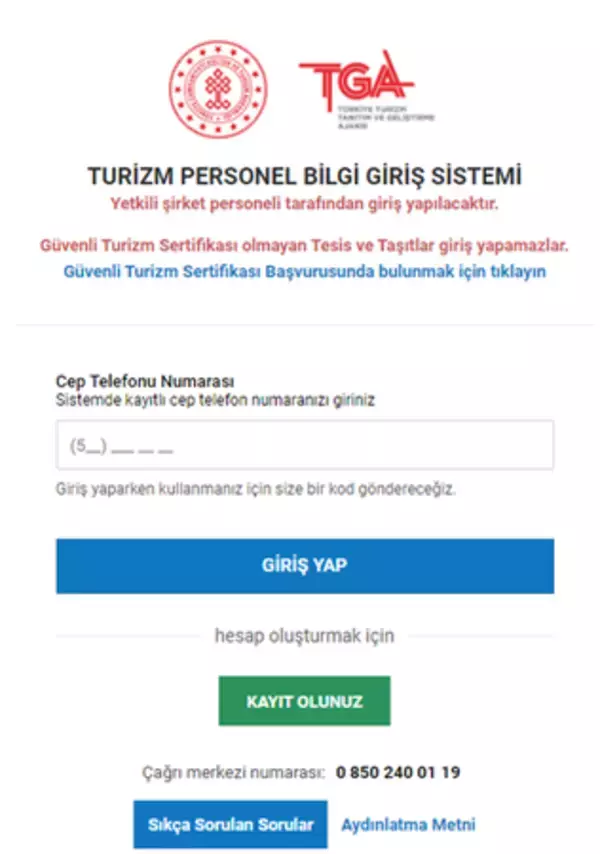The height and width of the screenshot is (854, 600).
Task: Click the red 'Yetkili şirket personeli' notice
Action: (x=304, y=204)
